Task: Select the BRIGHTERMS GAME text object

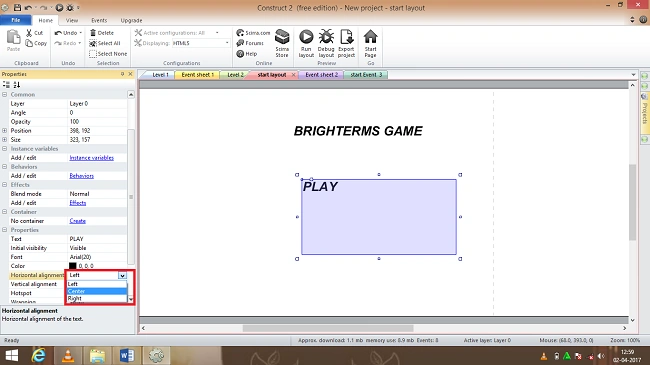Action: pyautogui.click(x=358, y=131)
